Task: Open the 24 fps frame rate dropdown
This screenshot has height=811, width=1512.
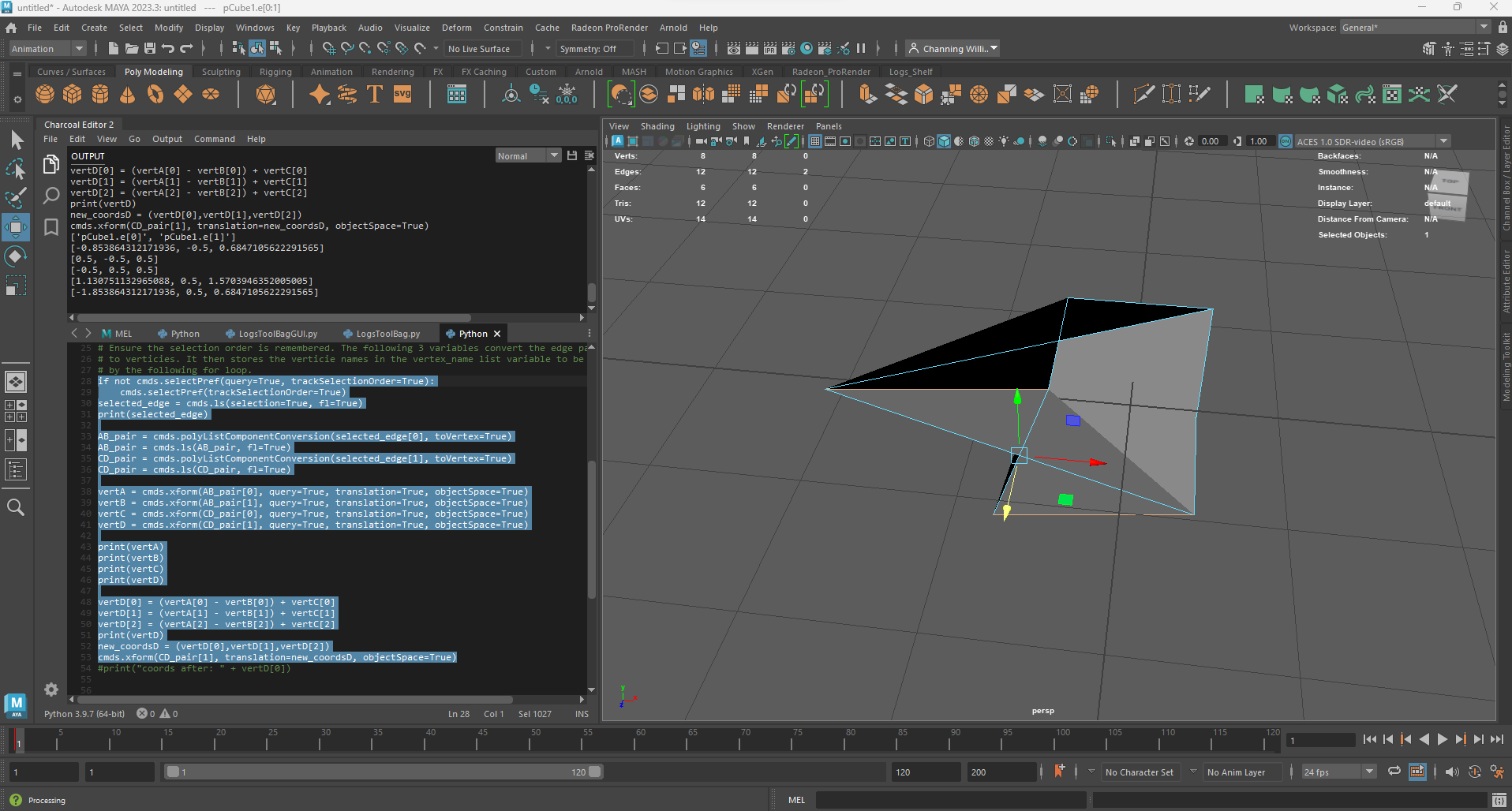Action: (1338, 772)
